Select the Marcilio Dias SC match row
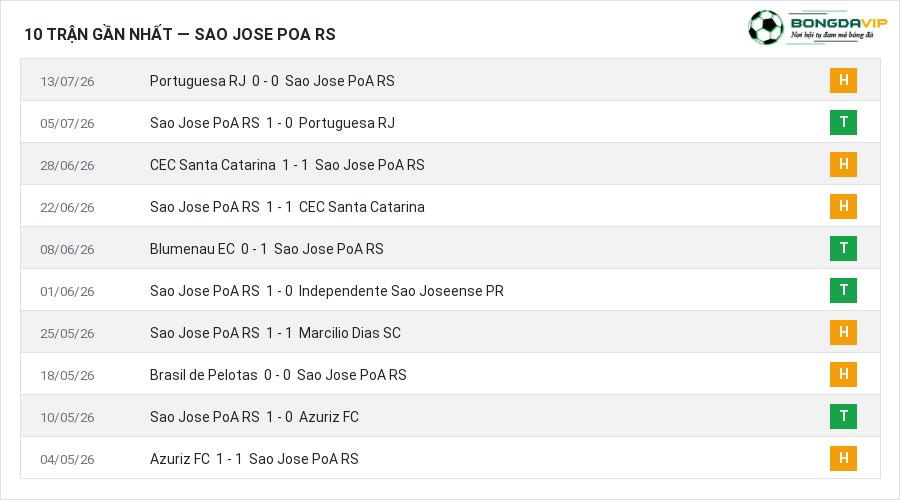 (450, 332)
